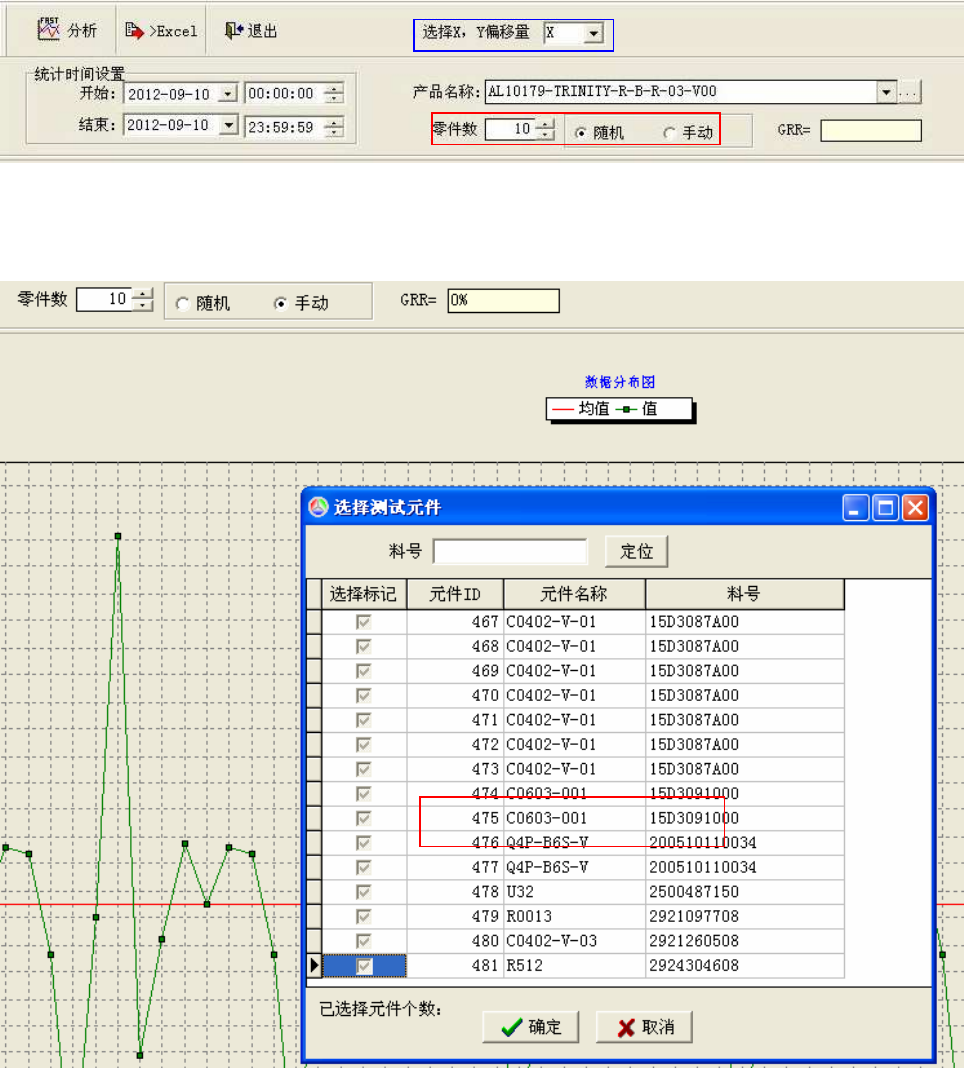The height and width of the screenshot is (1068, 964).
Task: Toggle selection checkbox for component 467
Action: click(364, 622)
